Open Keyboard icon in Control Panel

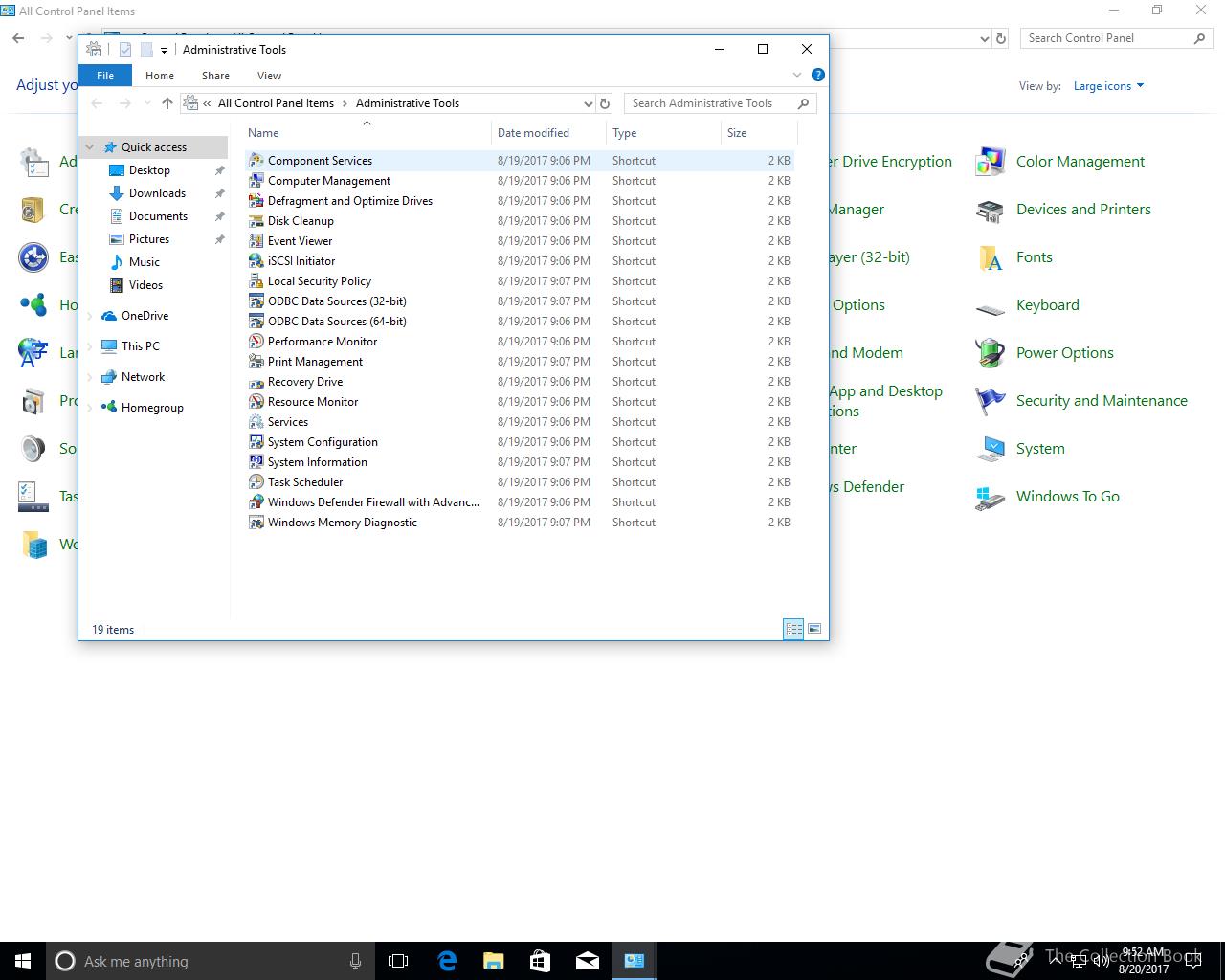click(x=990, y=307)
